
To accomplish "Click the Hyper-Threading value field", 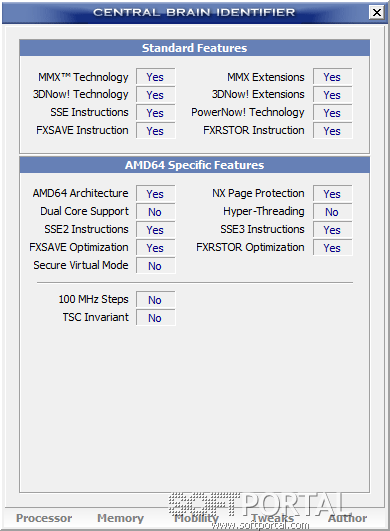I will click(x=332, y=212).
